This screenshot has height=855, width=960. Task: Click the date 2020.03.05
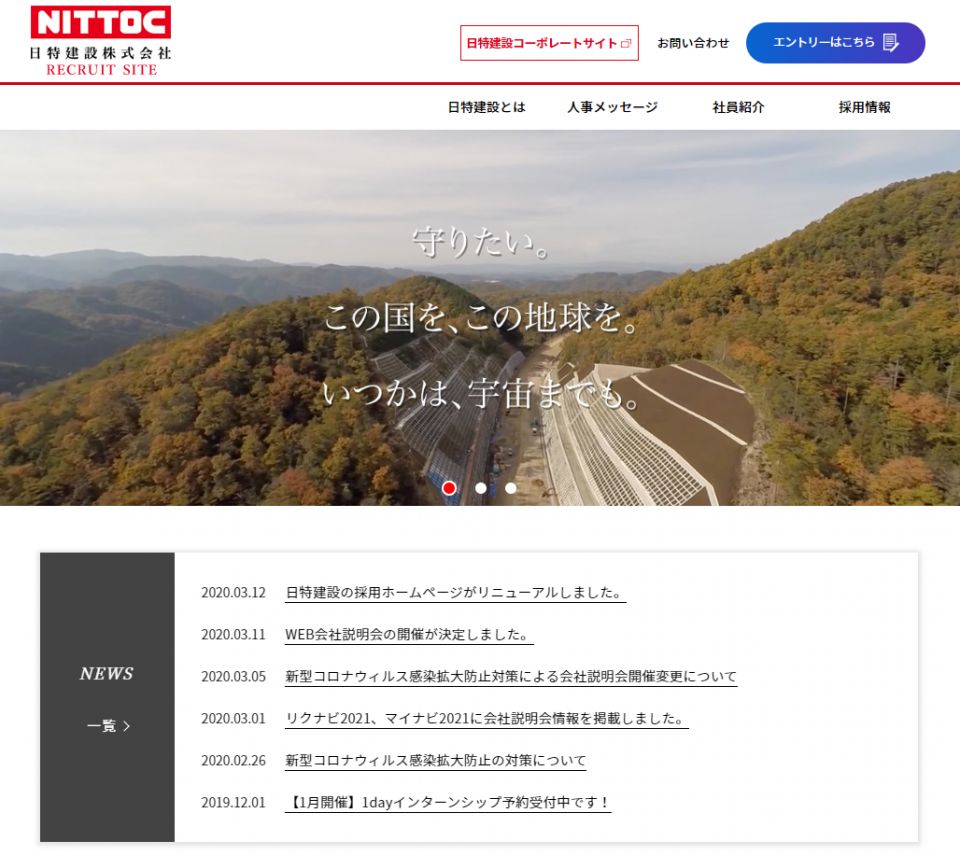[x=233, y=676]
